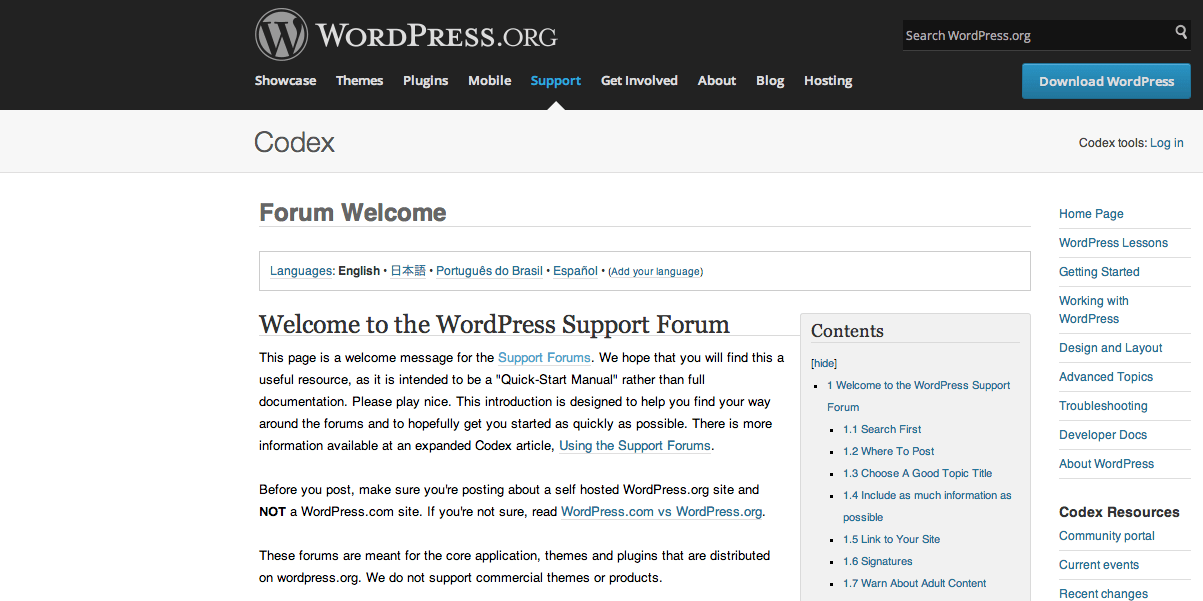This screenshot has width=1203, height=601.
Task: Switch to the Hosting tab
Action: (827, 80)
